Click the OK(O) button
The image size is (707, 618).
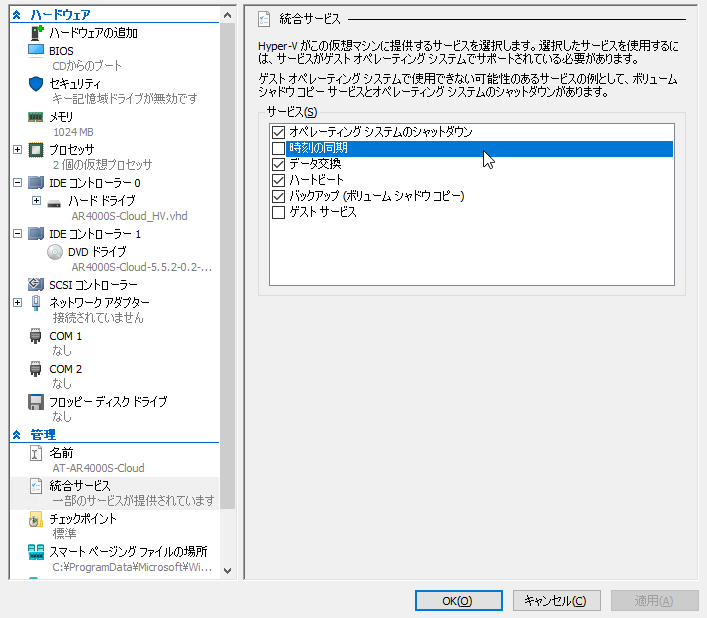click(459, 601)
